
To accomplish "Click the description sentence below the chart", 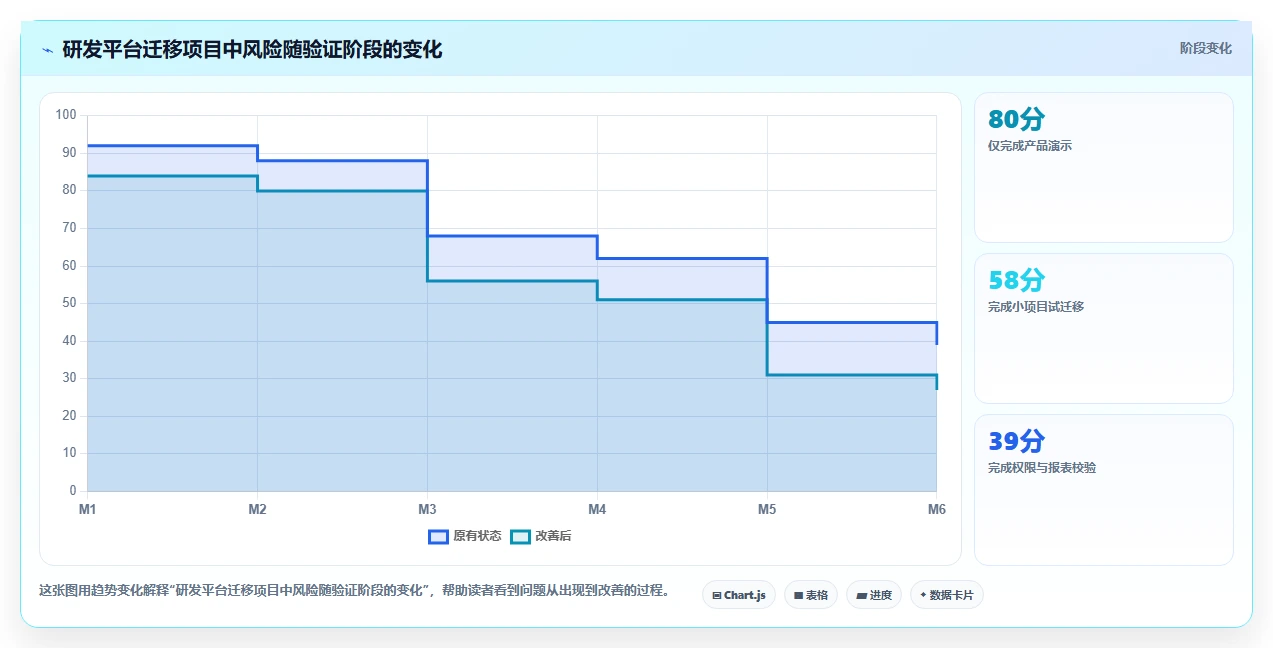I will tap(354, 590).
